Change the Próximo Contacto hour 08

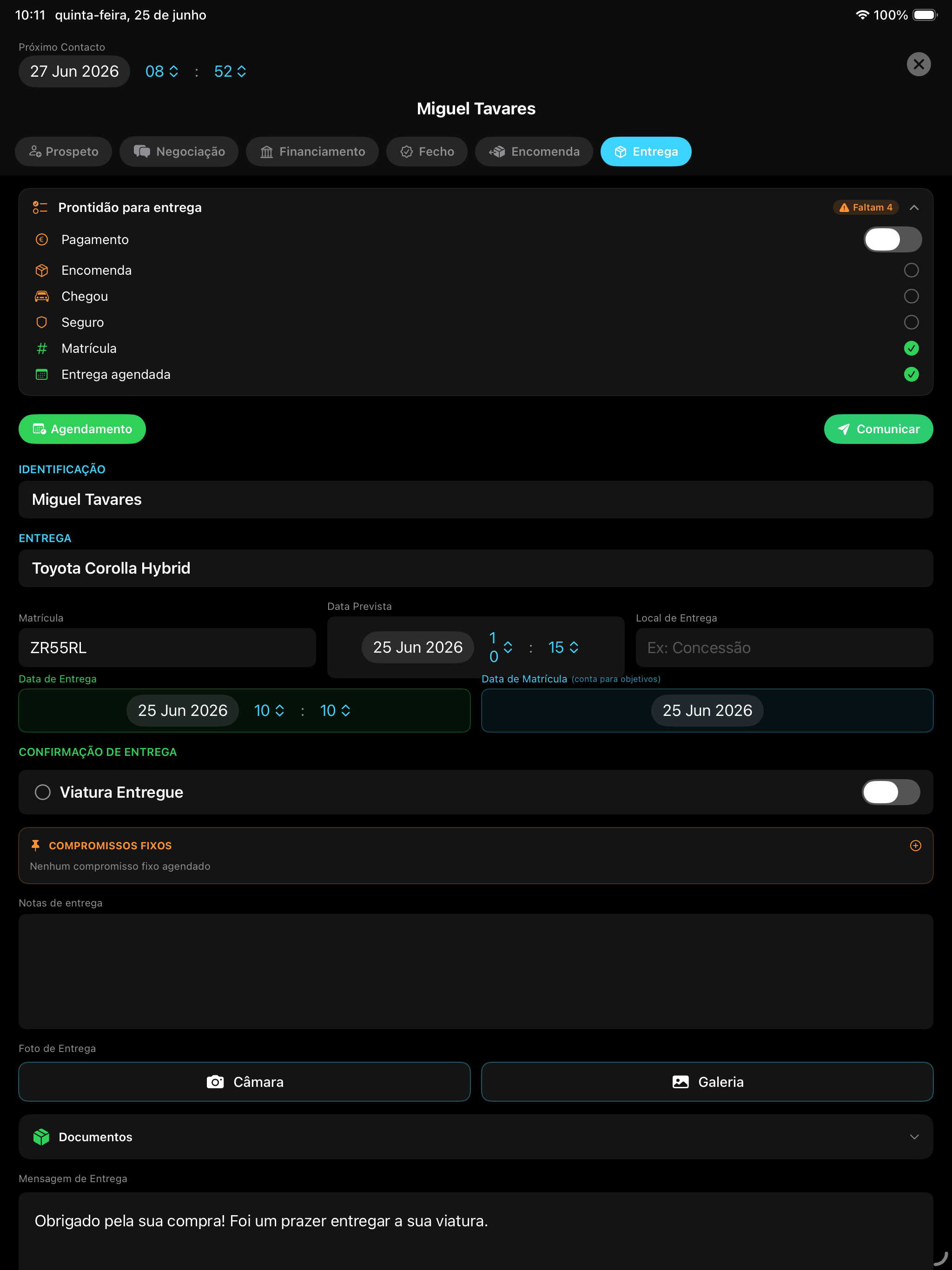[161, 71]
